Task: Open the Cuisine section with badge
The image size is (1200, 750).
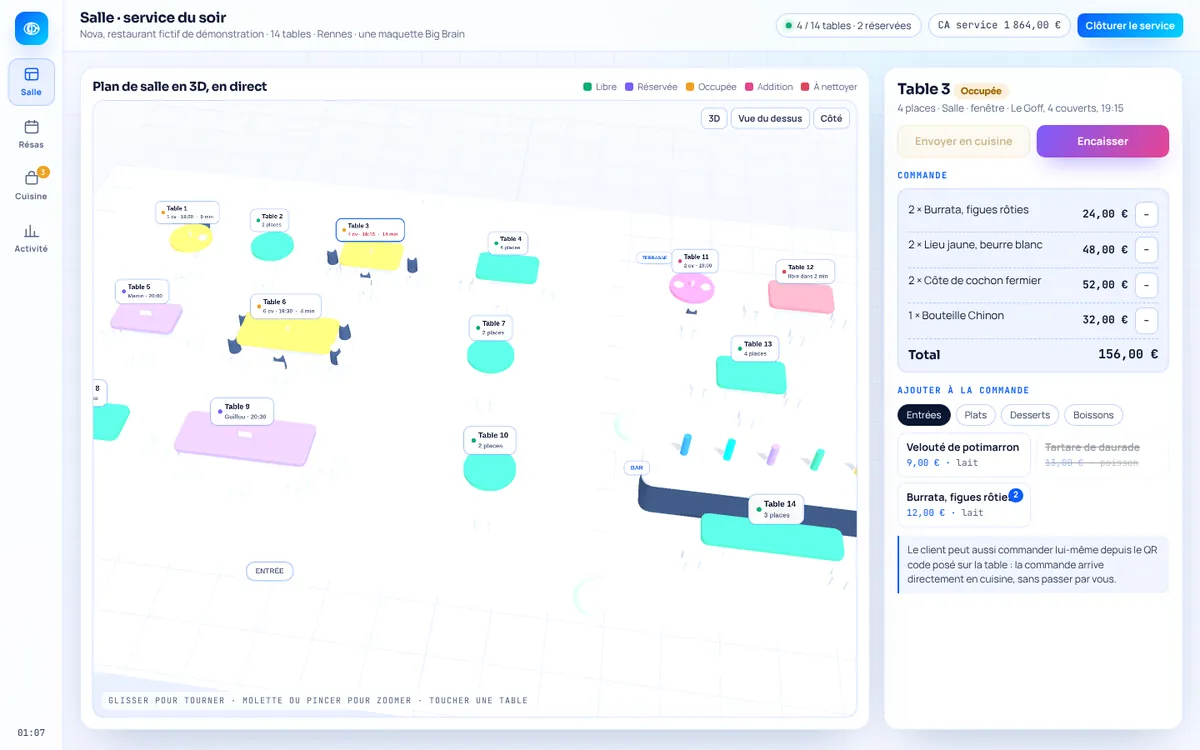Action: pyautogui.click(x=31, y=186)
